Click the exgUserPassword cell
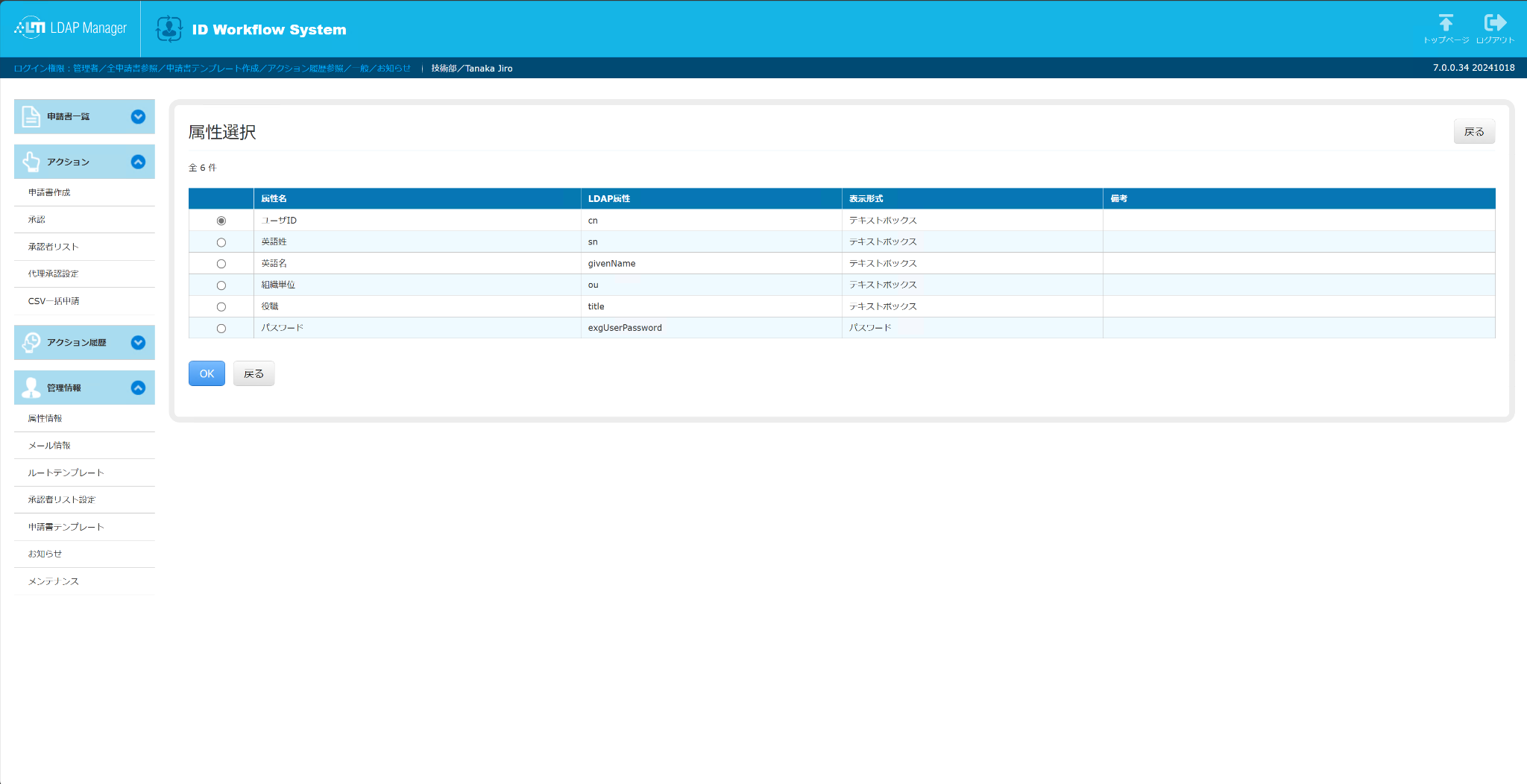This screenshot has height=784, width=1527. coord(711,329)
